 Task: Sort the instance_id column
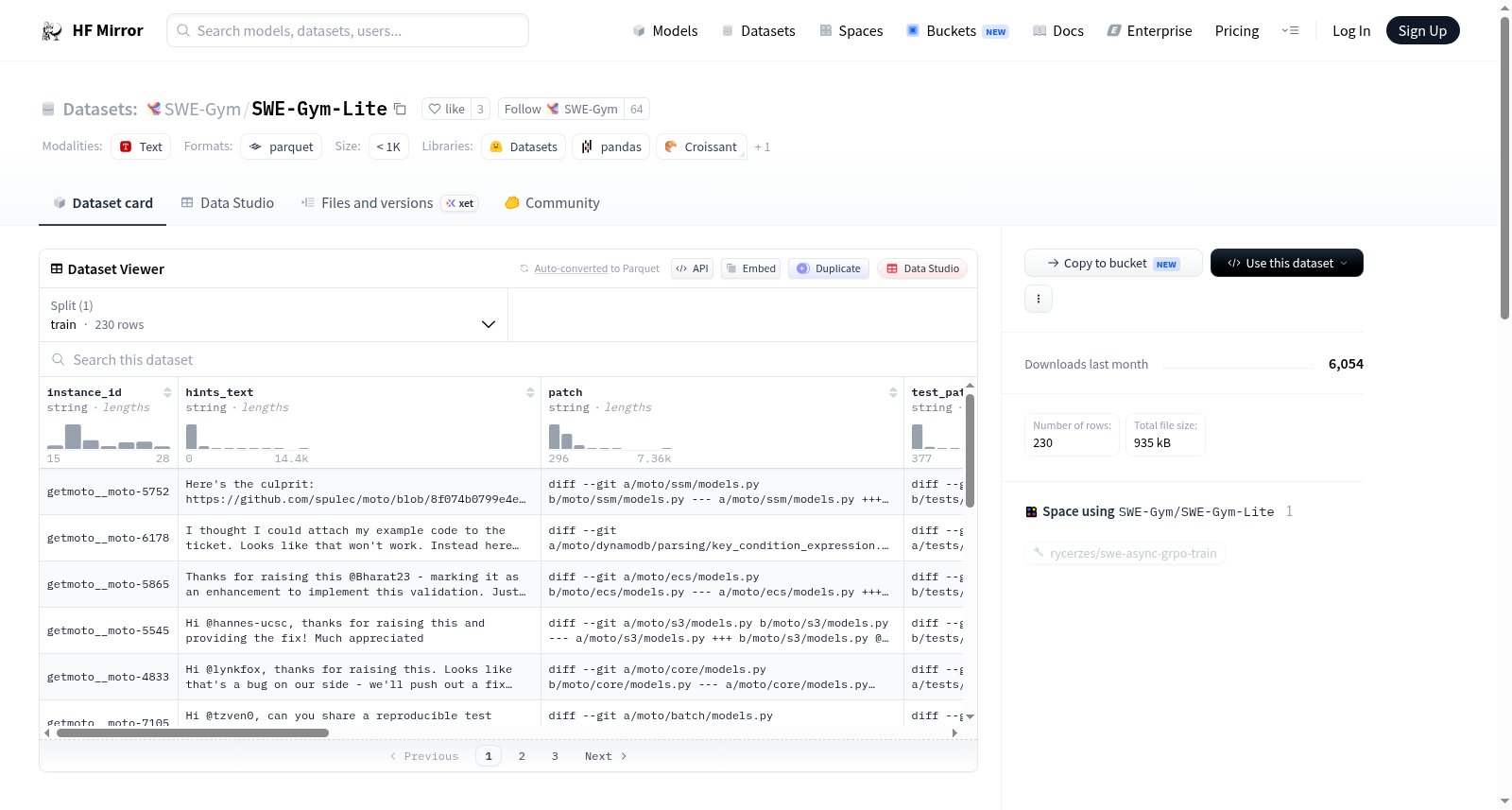167,392
